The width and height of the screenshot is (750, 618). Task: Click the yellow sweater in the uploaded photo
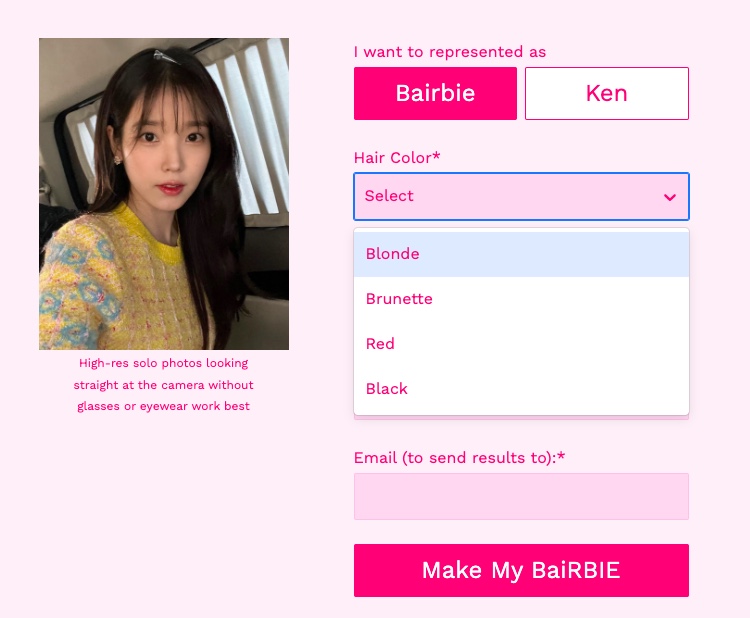click(x=120, y=285)
